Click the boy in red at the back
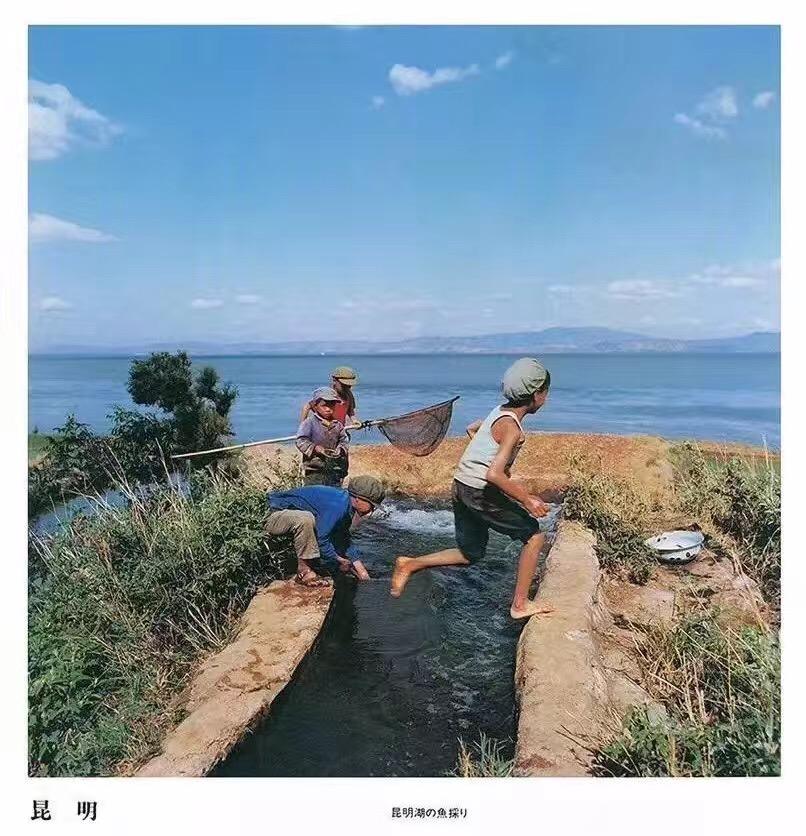 coord(344,393)
